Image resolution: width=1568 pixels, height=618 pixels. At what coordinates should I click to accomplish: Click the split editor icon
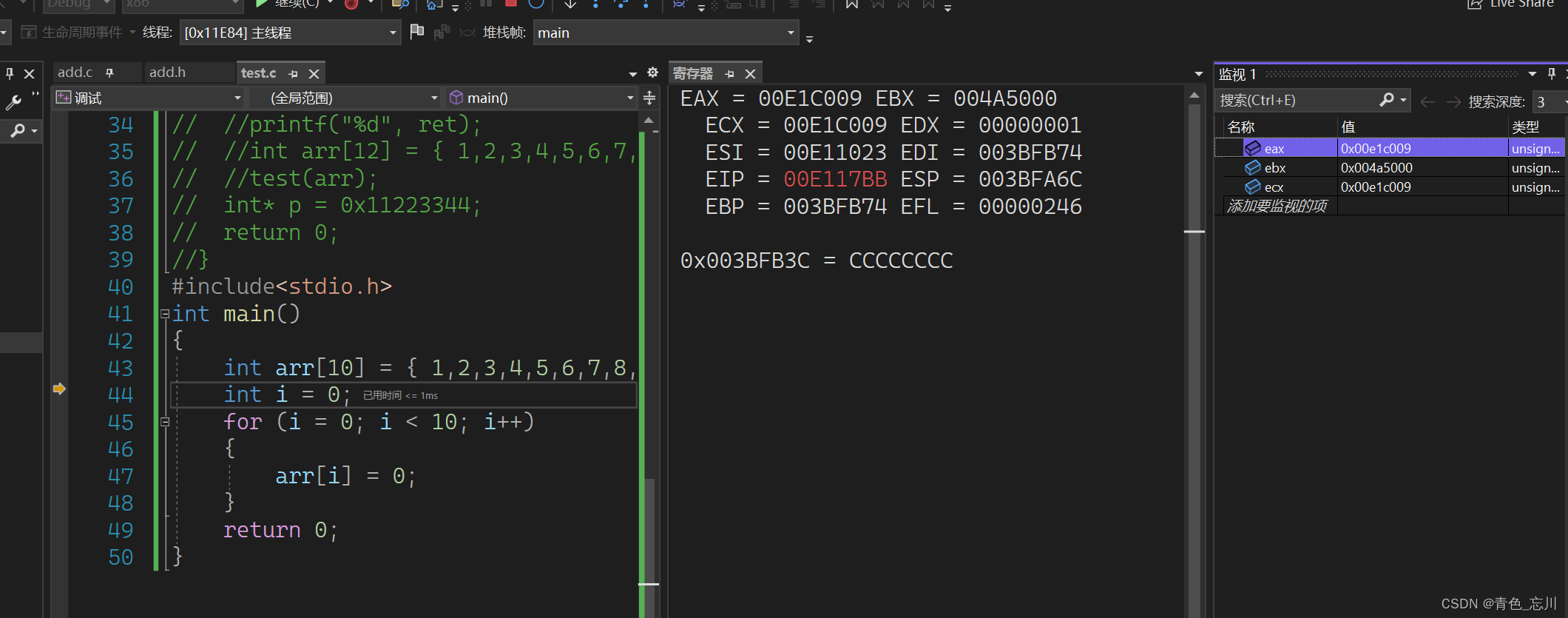[x=649, y=98]
